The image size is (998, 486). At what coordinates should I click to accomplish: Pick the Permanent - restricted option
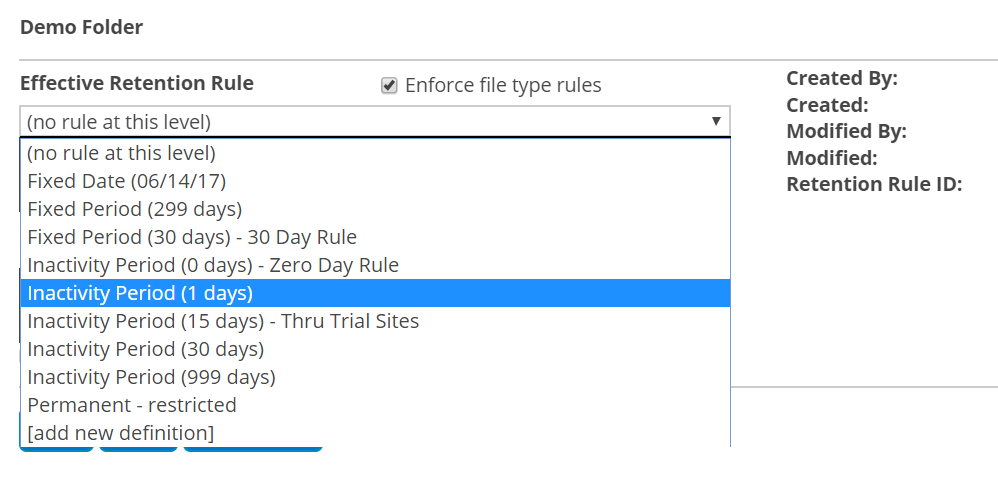click(132, 406)
